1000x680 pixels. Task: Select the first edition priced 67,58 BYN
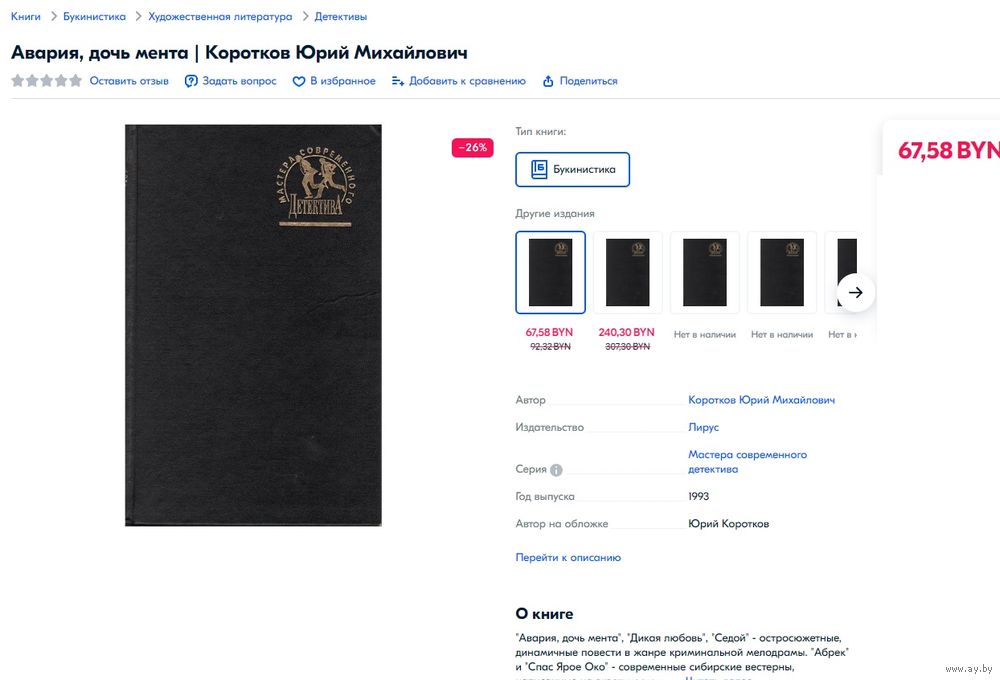[550, 272]
